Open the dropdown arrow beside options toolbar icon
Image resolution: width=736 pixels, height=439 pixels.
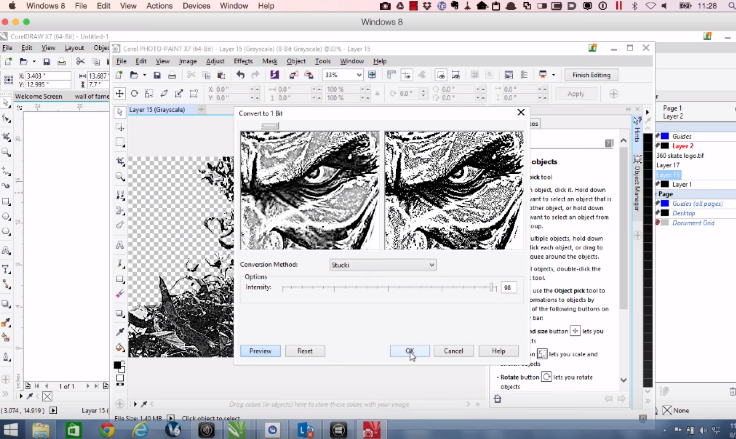[x=553, y=75]
